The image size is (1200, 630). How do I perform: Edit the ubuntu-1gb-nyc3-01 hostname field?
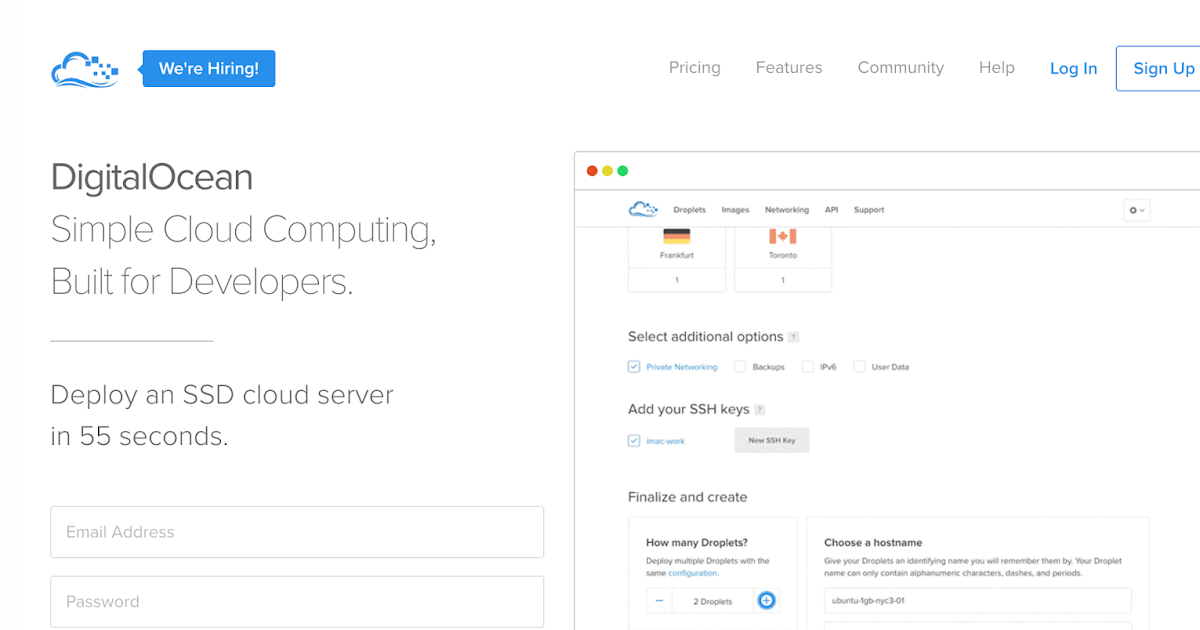click(978, 601)
